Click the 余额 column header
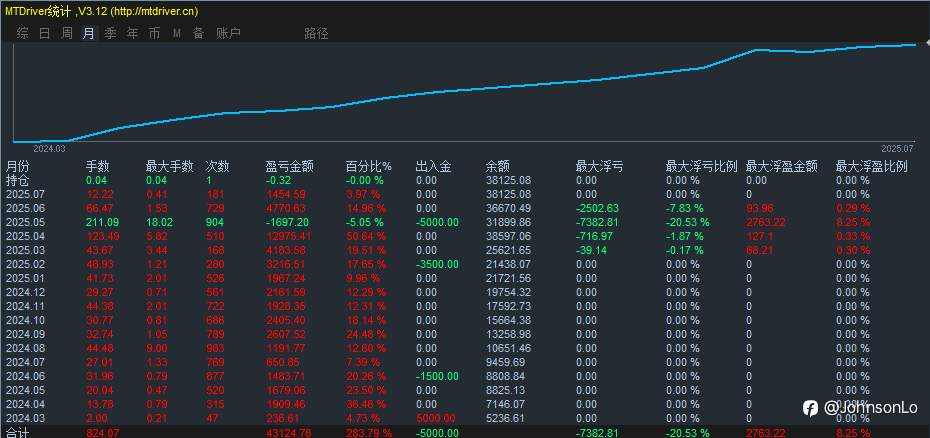The height and width of the screenshot is (438, 930). coord(498,167)
